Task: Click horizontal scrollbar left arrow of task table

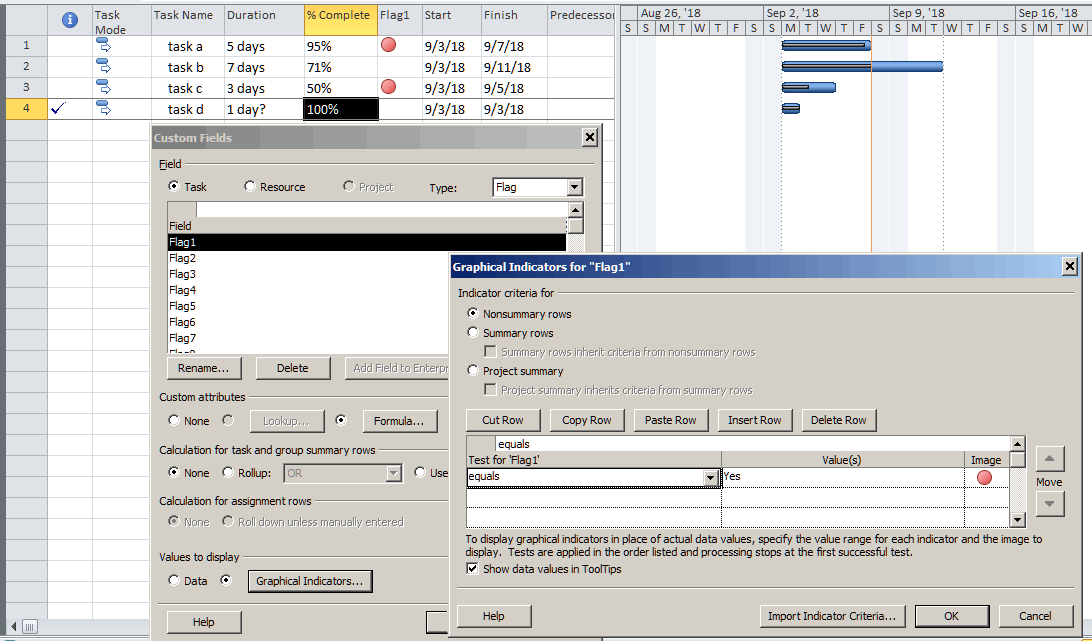Action: 13,626
